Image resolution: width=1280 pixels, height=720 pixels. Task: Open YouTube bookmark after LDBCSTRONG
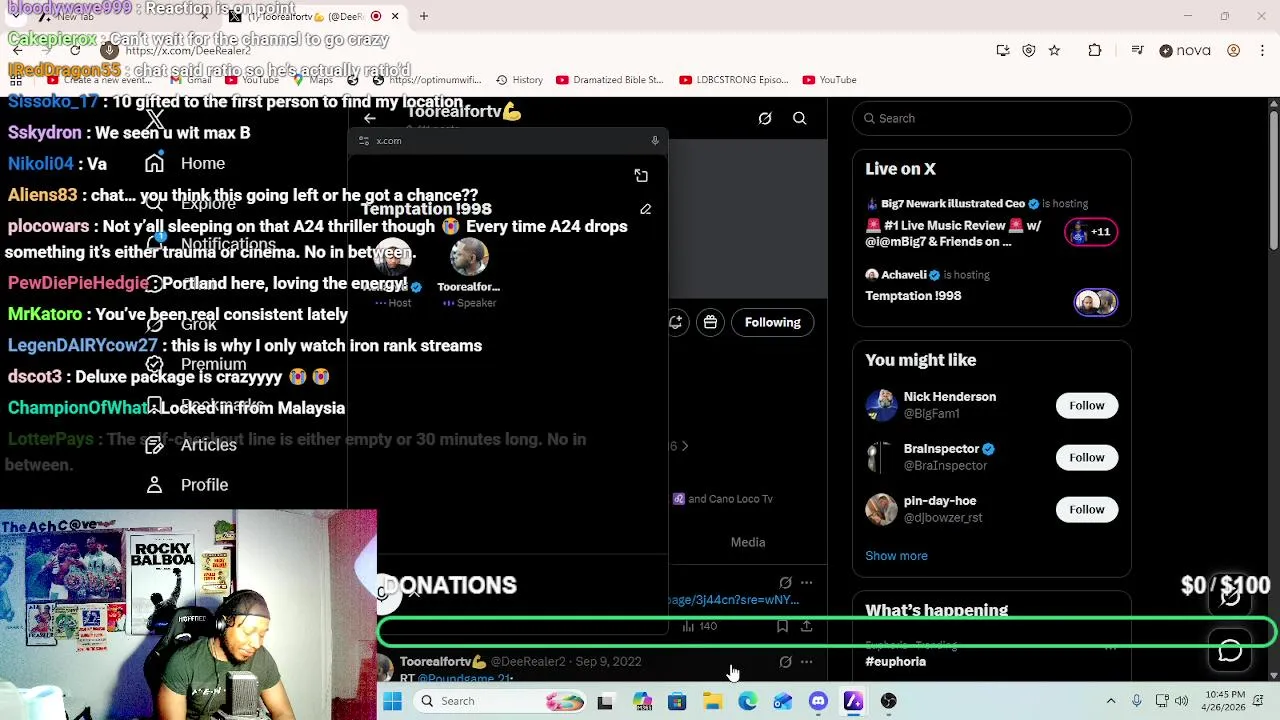pyautogui.click(x=829, y=80)
